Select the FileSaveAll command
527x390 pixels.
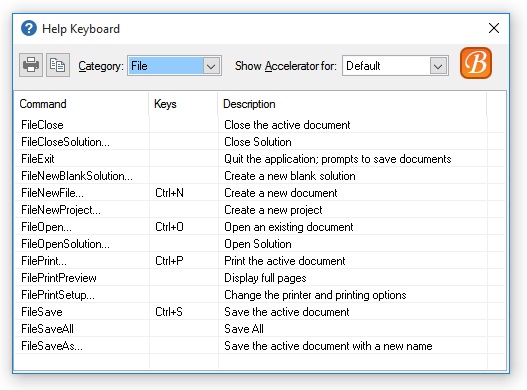point(47,329)
